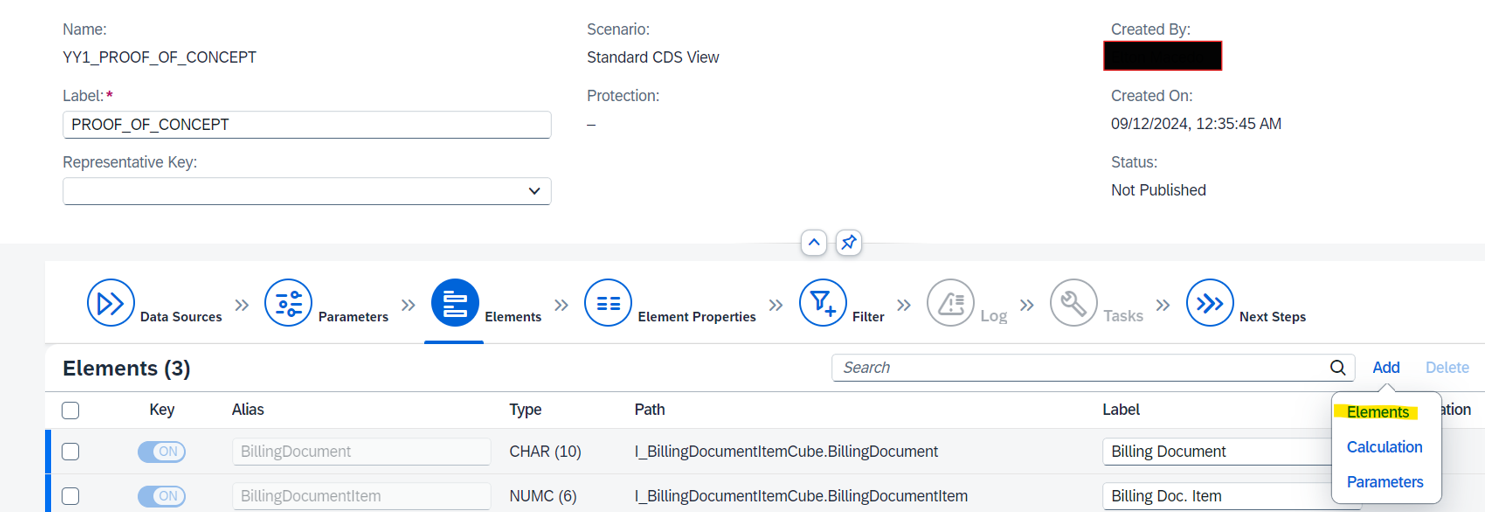
Task: Click the pin header icon
Action: (849, 243)
